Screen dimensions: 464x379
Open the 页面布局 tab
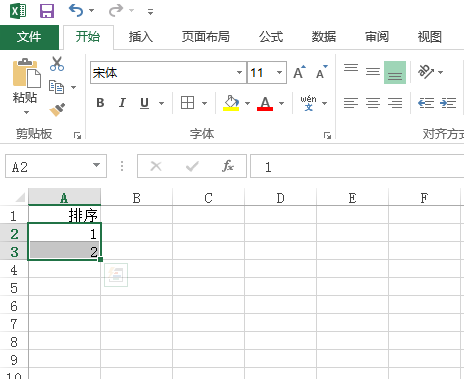[206, 37]
